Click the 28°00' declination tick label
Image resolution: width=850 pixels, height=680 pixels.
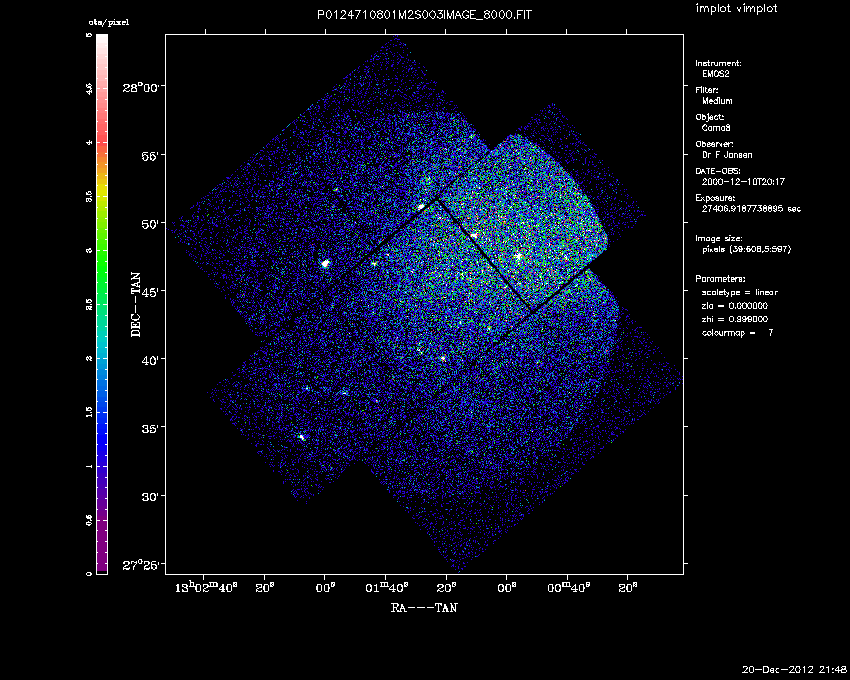(x=143, y=87)
